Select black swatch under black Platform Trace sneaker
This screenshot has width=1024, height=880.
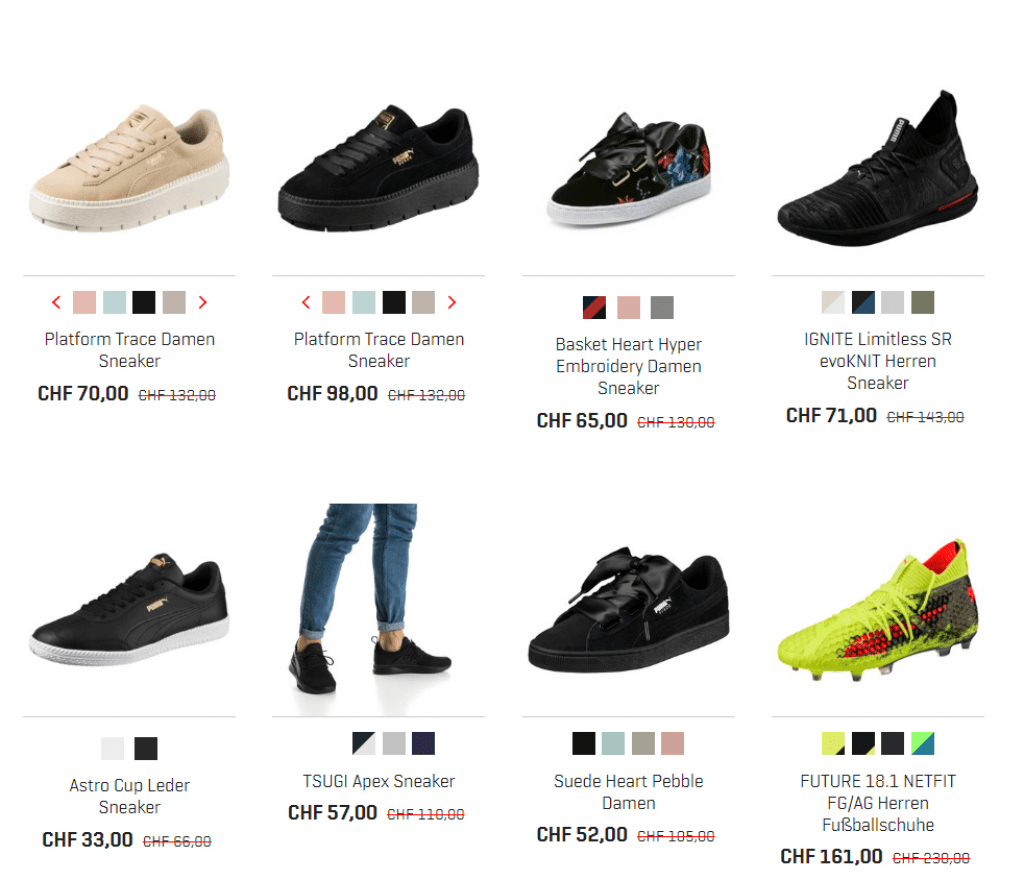394,302
